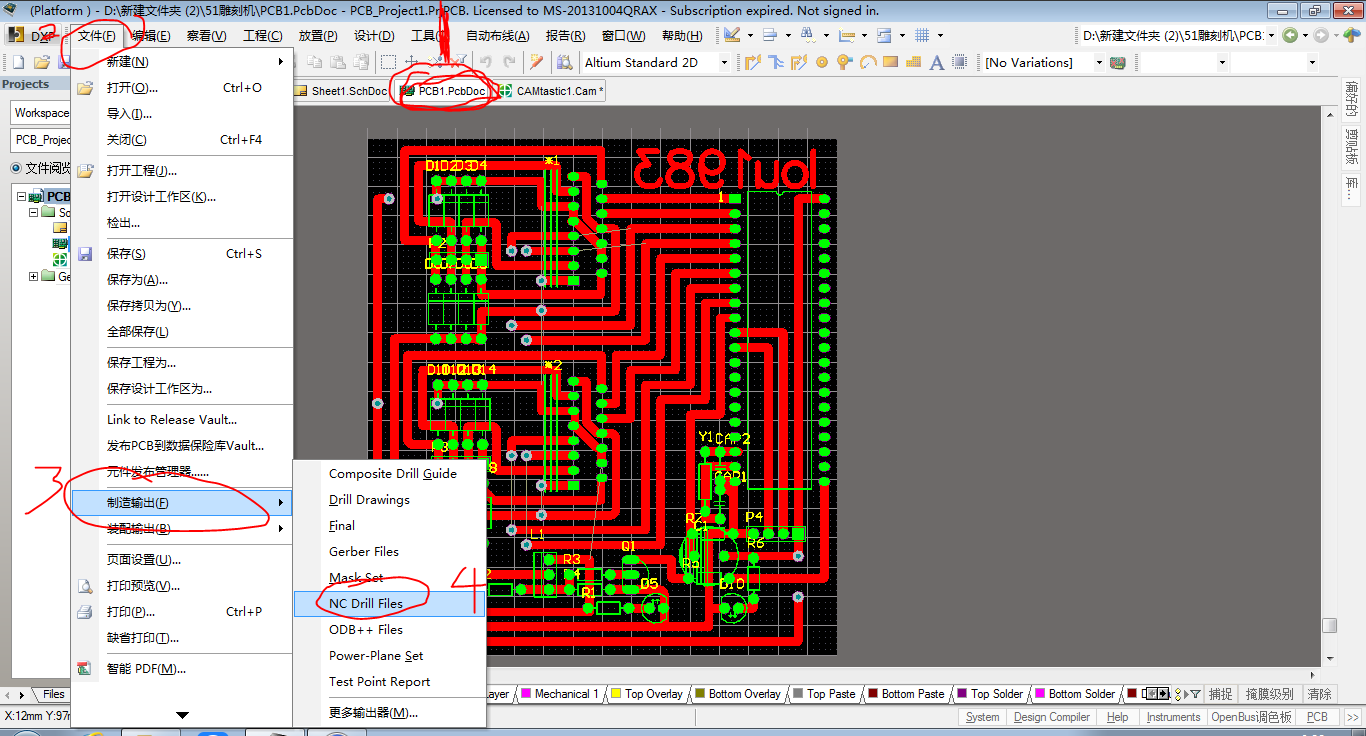
Task: Click the move selection crosshair icon
Action: click(x=411, y=62)
